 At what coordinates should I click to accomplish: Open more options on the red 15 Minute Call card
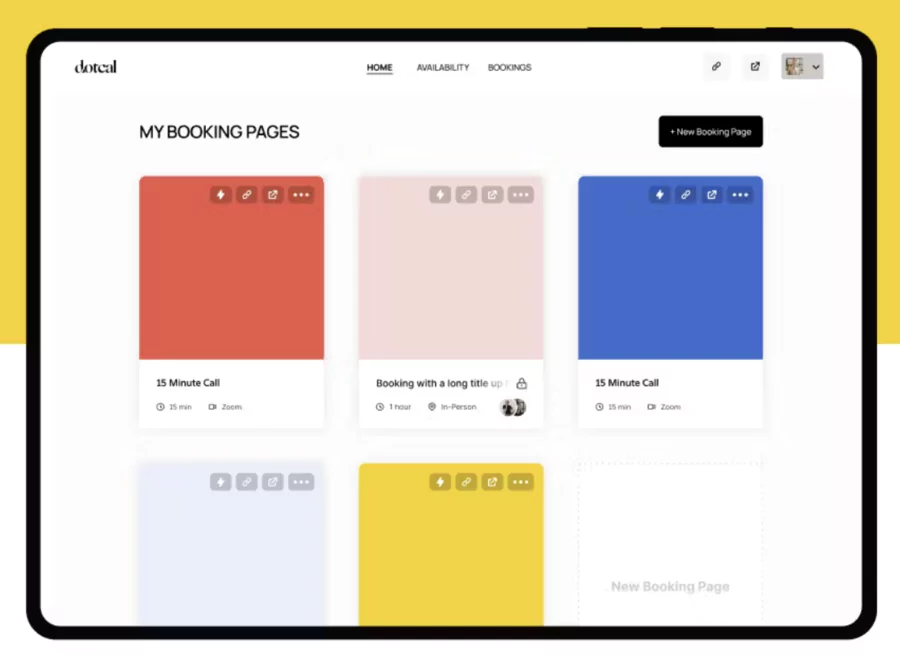[x=301, y=195]
